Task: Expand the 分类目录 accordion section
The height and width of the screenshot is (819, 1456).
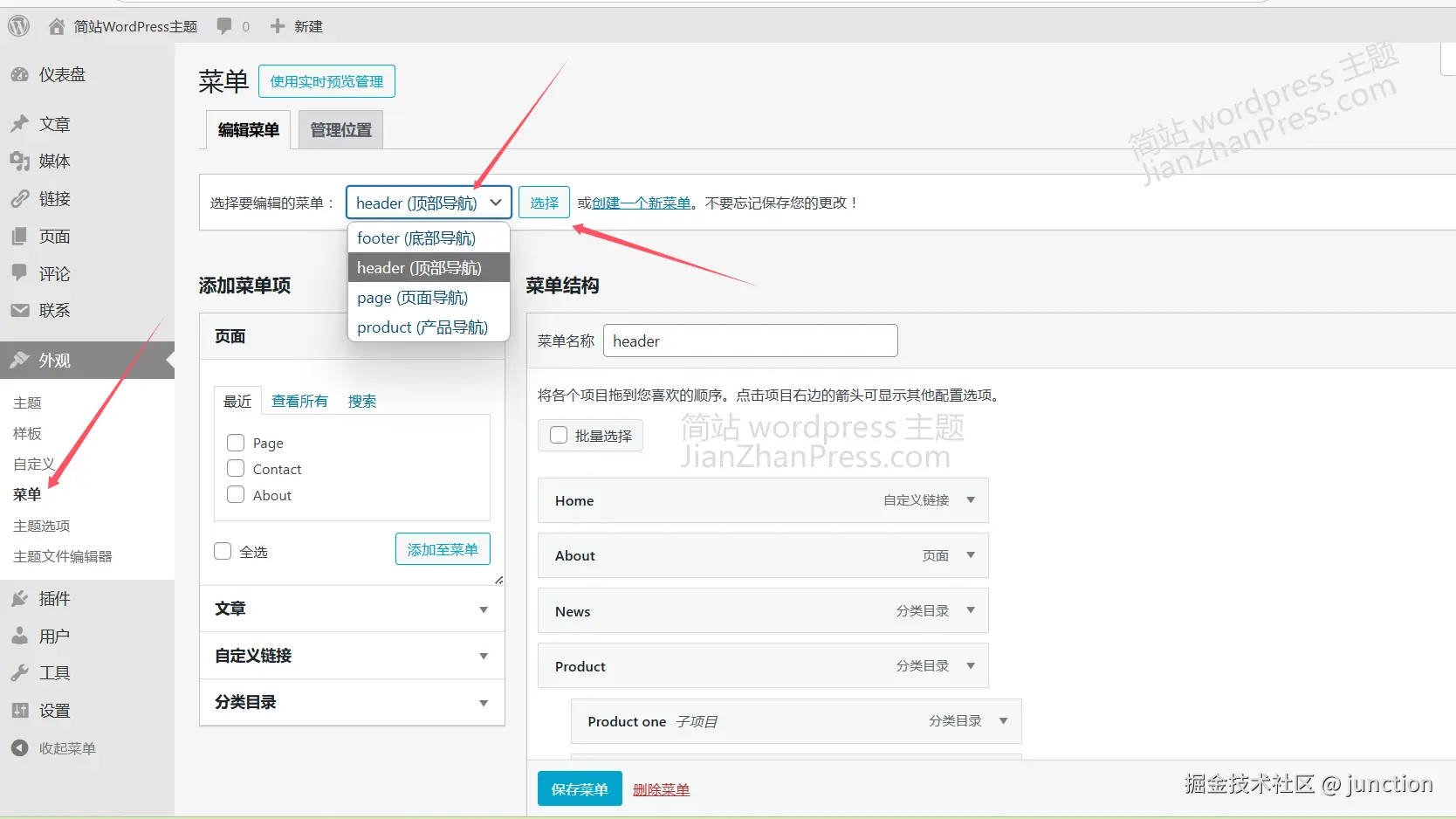Action: pyautogui.click(x=353, y=702)
